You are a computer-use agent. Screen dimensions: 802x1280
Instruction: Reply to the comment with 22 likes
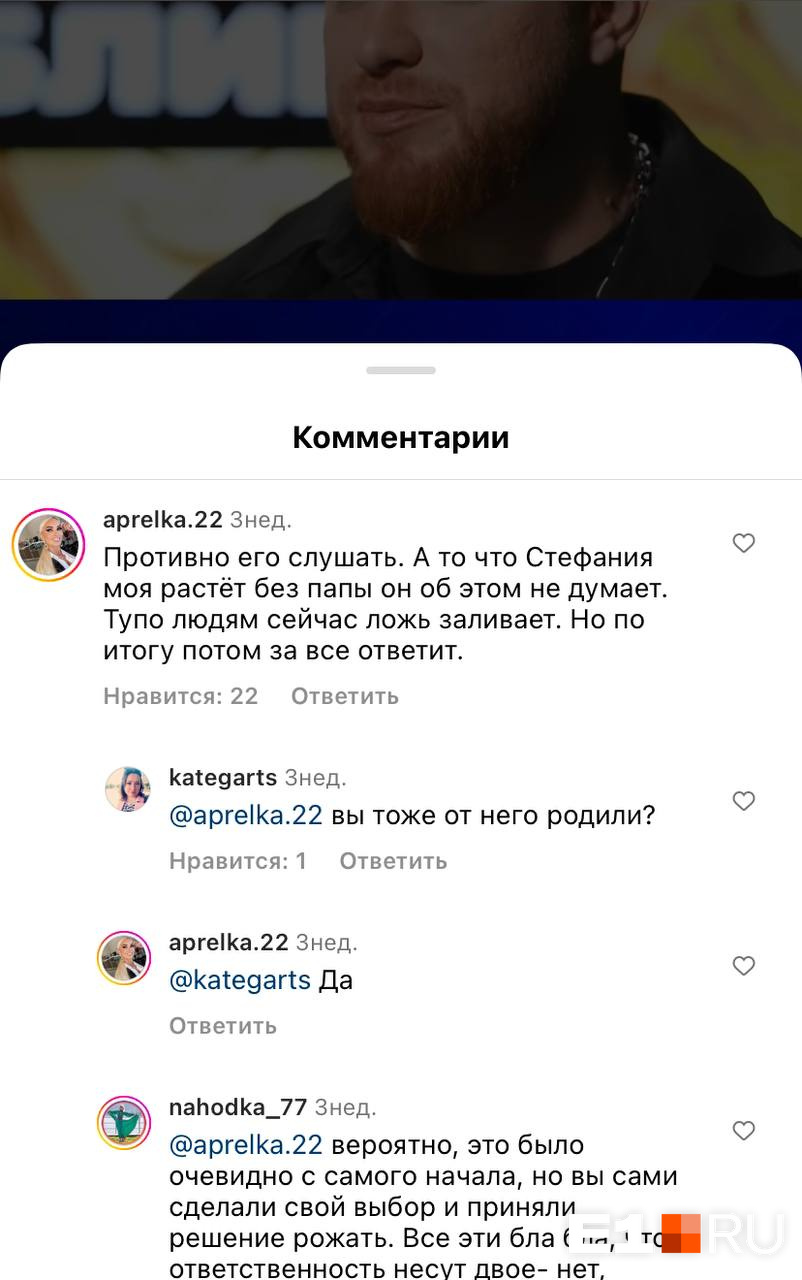(x=345, y=696)
